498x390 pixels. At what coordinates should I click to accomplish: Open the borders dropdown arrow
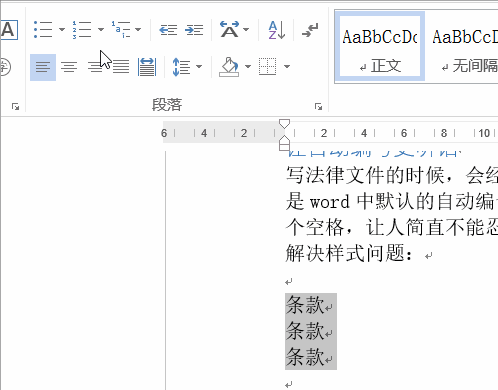[287, 67]
